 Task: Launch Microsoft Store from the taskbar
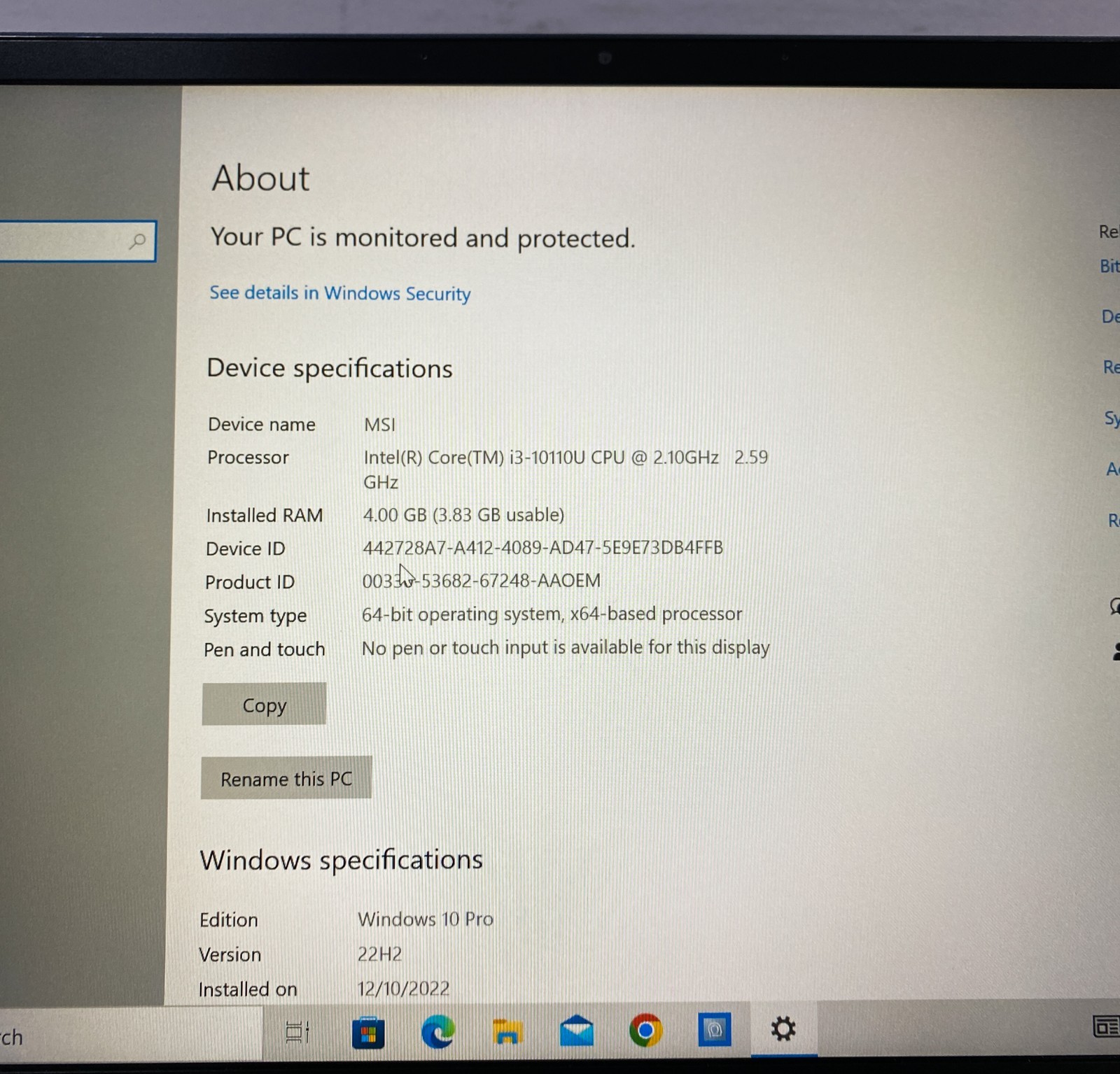point(368,1032)
